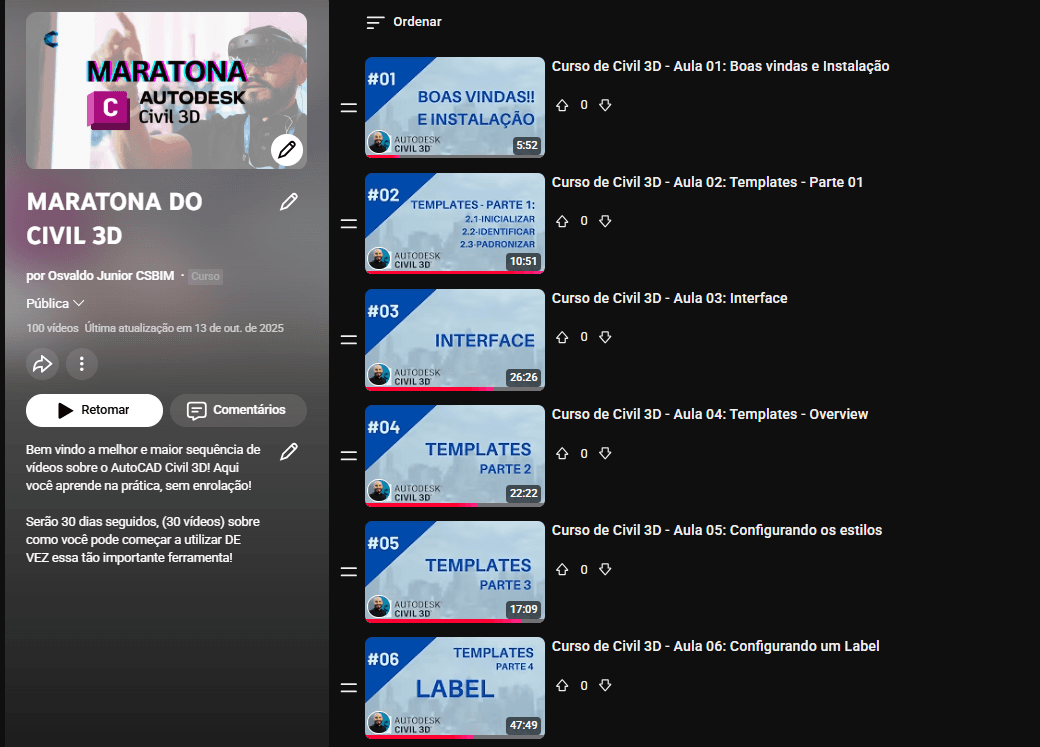The height and width of the screenshot is (747, 1040).
Task: Upvote Aula 02: Templates - Parte 01
Action: point(562,221)
